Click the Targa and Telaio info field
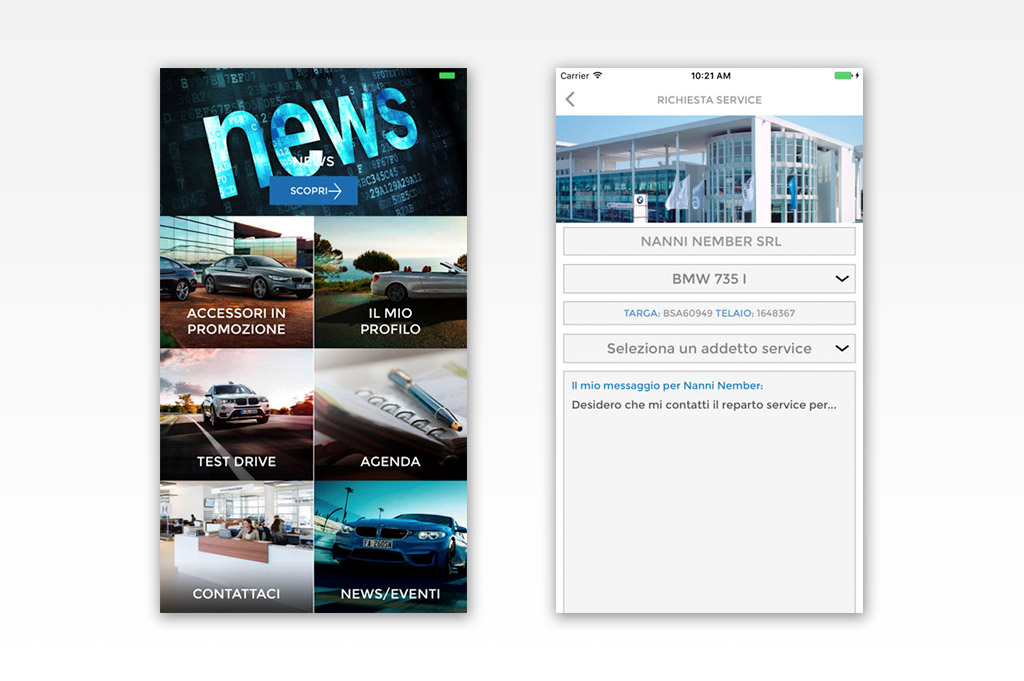The height and width of the screenshot is (681, 1024). (709, 313)
